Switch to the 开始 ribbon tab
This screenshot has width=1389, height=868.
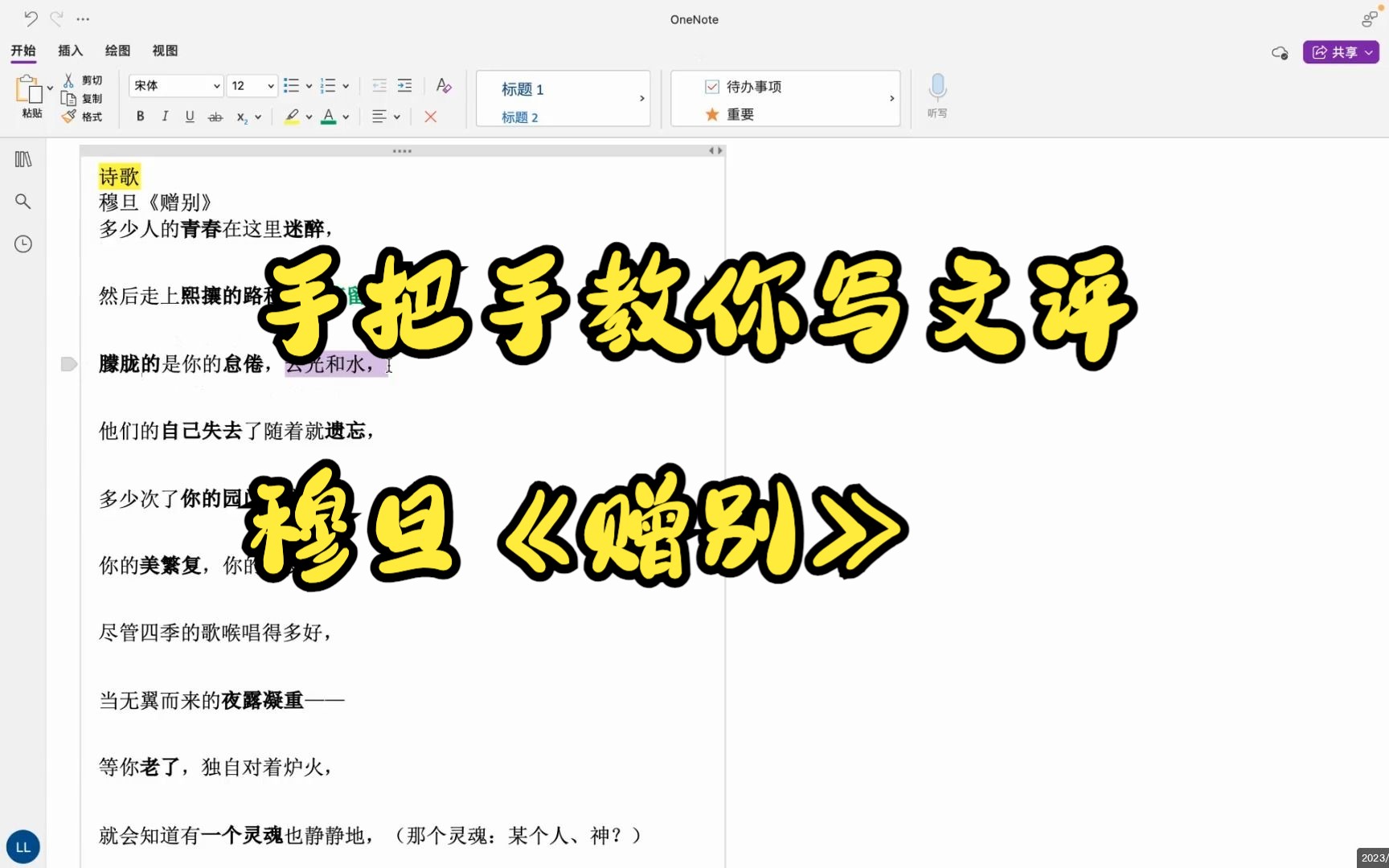click(x=23, y=51)
